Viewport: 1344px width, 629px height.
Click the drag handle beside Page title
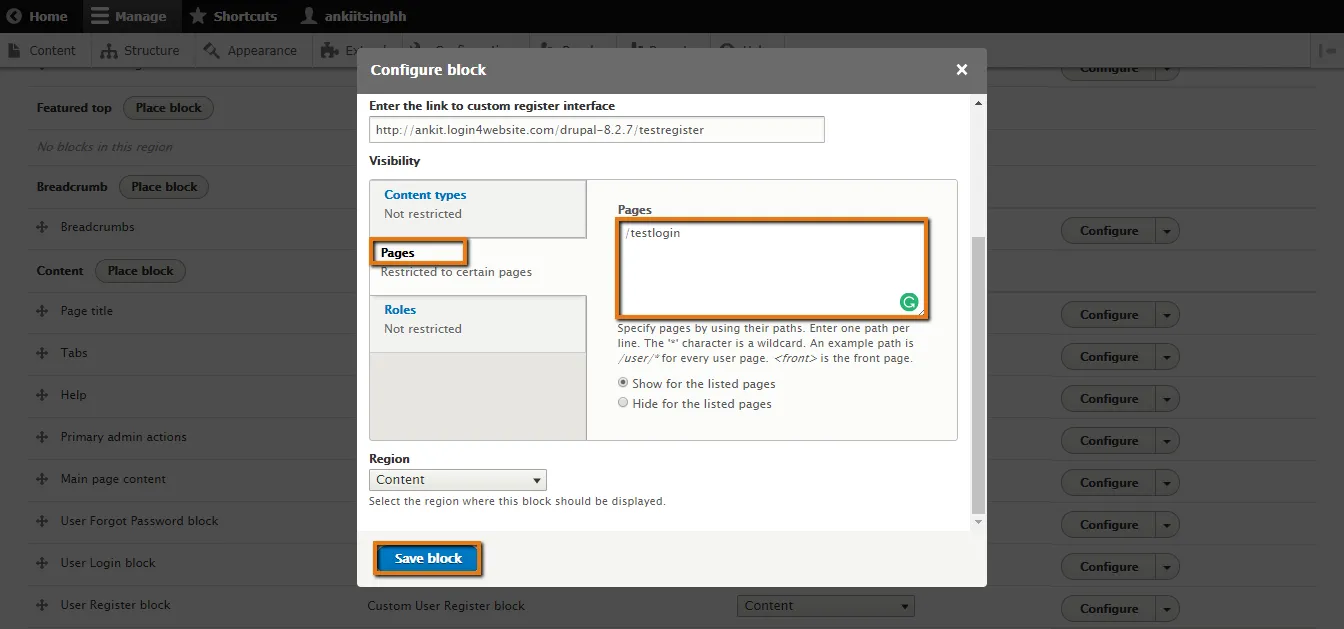tap(42, 312)
